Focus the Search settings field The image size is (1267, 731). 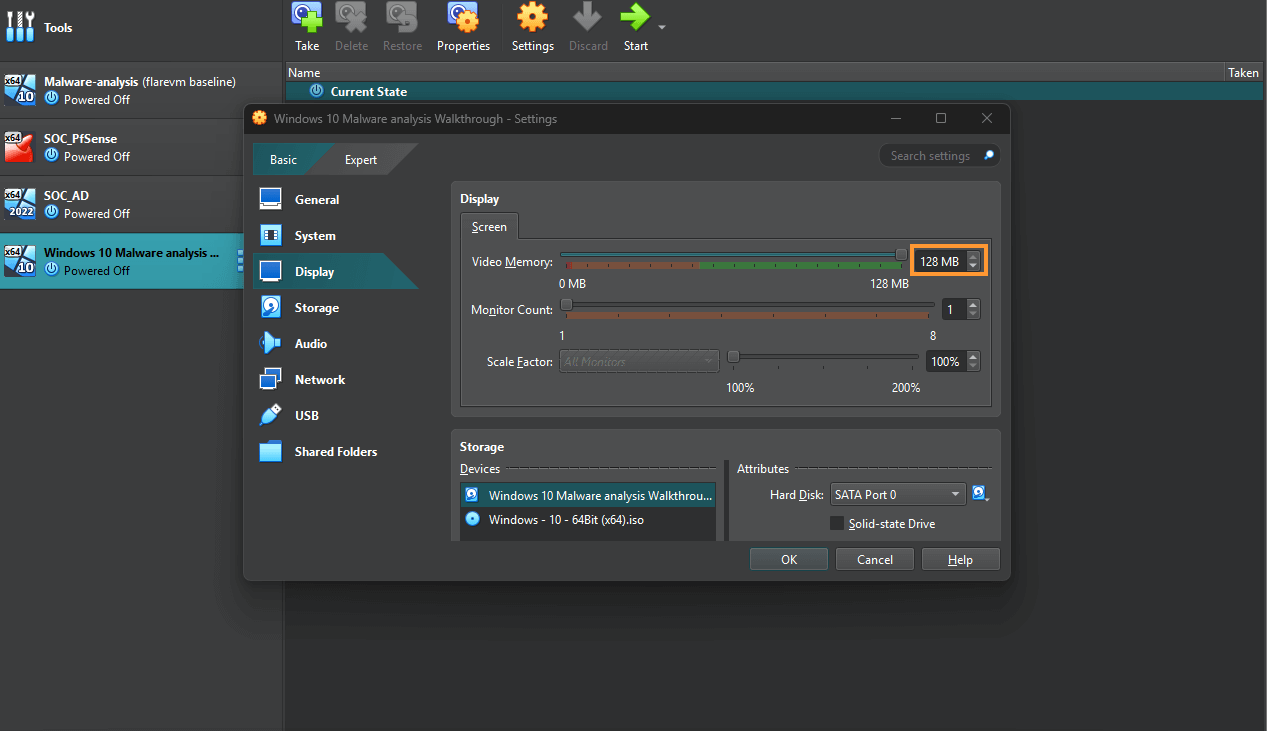pyautogui.click(x=939, y=156)
